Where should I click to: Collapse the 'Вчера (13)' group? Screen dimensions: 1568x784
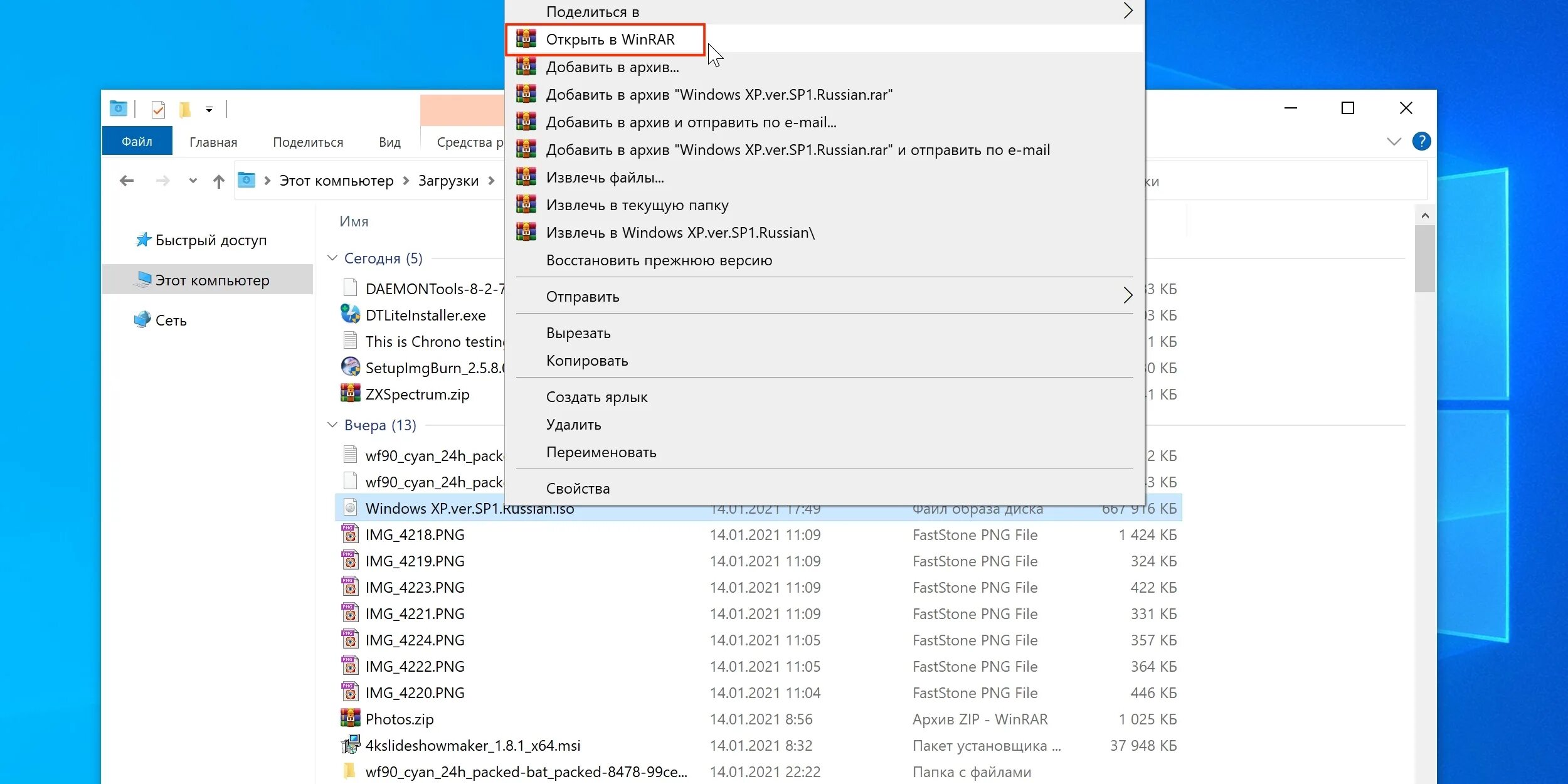[x=332, y=425]
